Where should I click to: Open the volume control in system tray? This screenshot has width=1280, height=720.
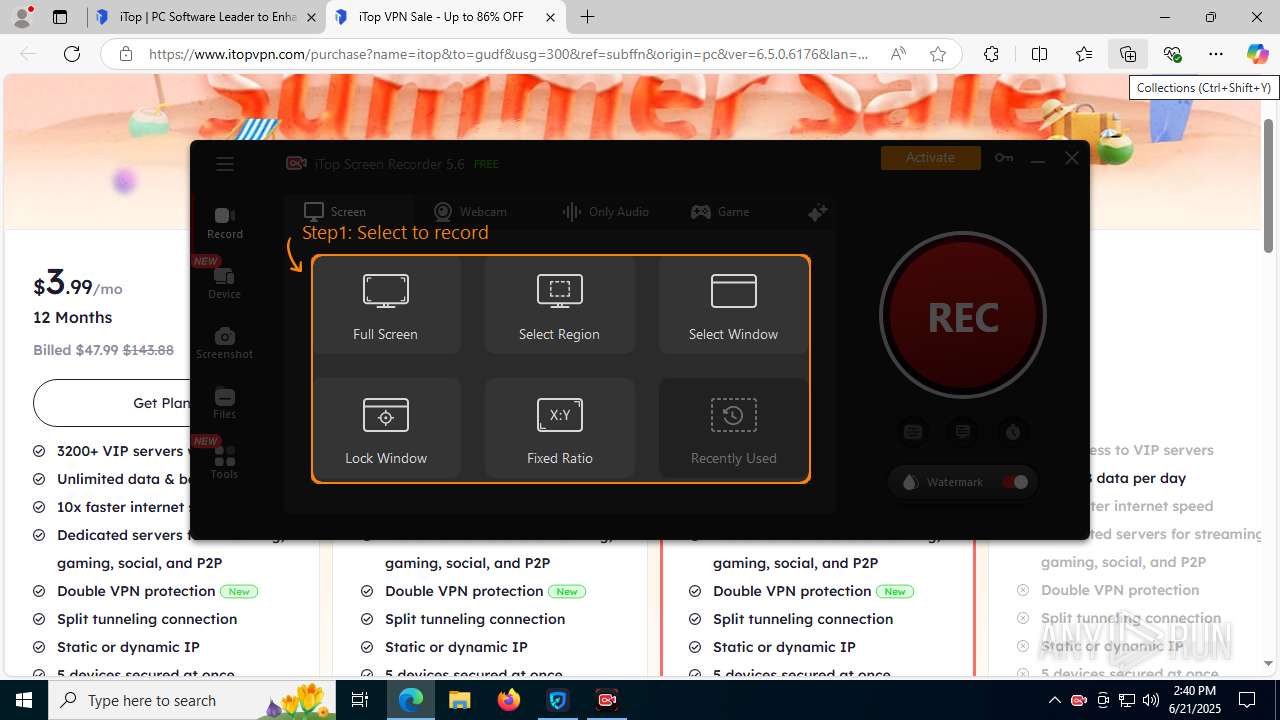click(x=1150, y=700)
